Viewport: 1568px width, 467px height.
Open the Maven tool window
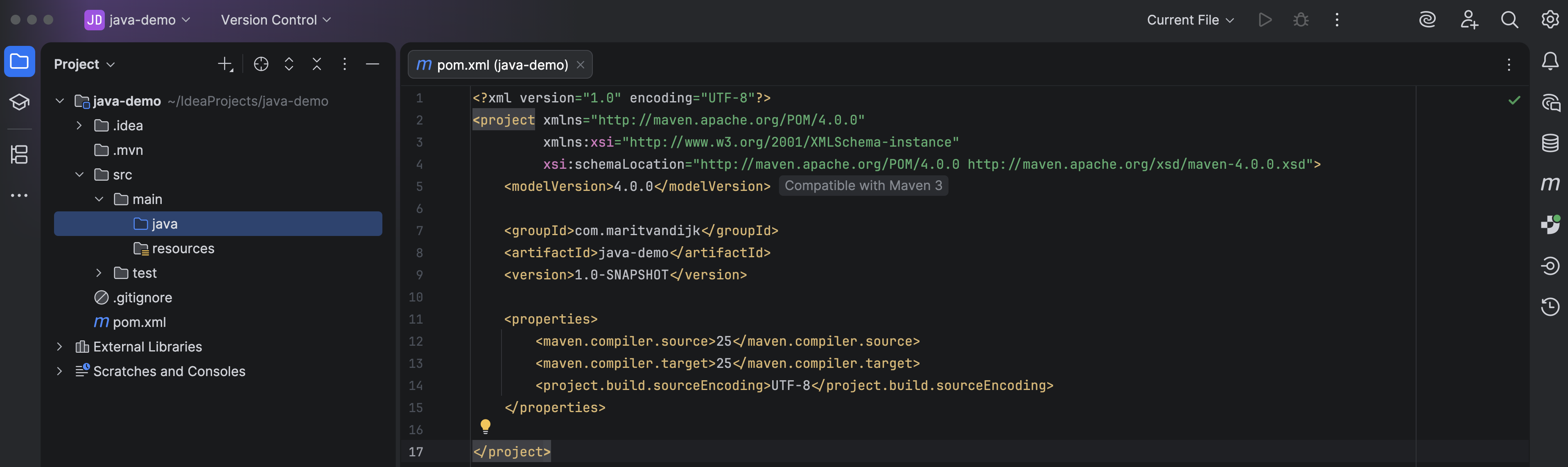click(x=1550, y=184)
